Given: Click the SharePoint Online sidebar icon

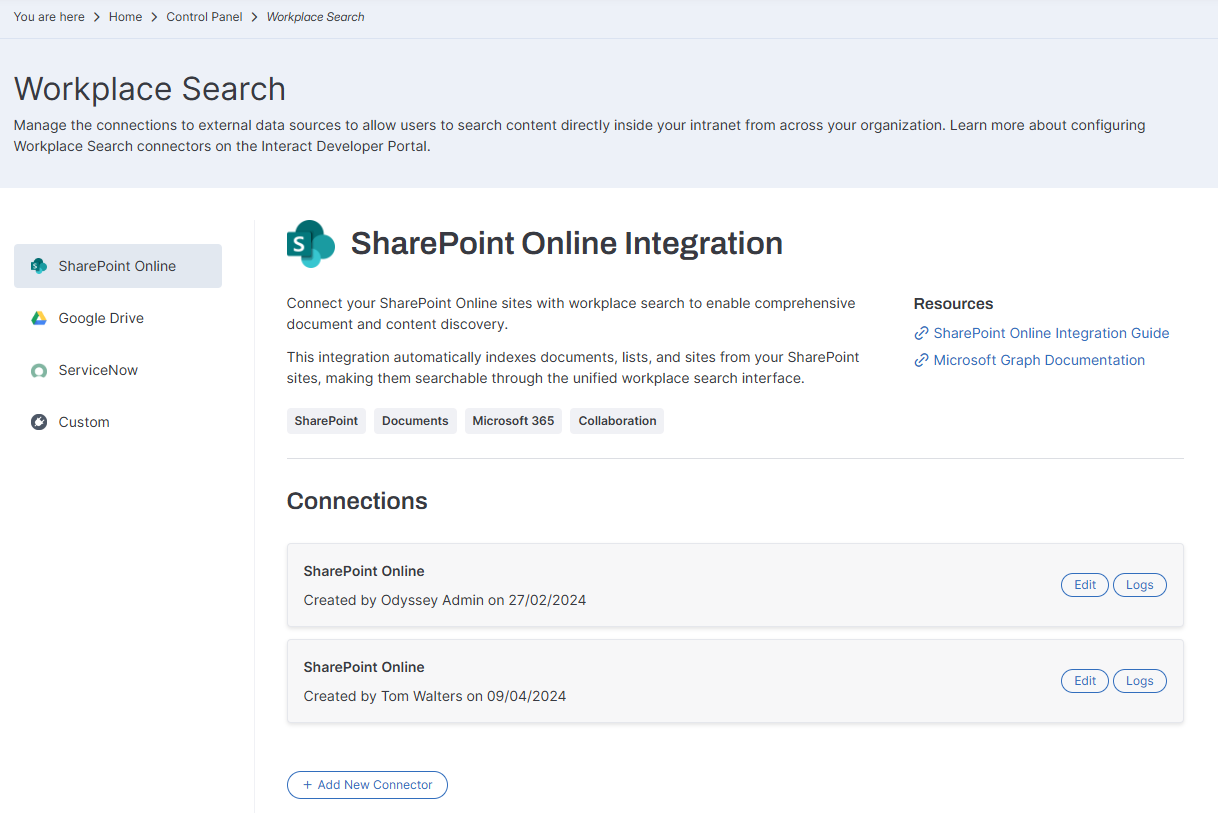Looking at the screenshot, I should tap(39, 266).
